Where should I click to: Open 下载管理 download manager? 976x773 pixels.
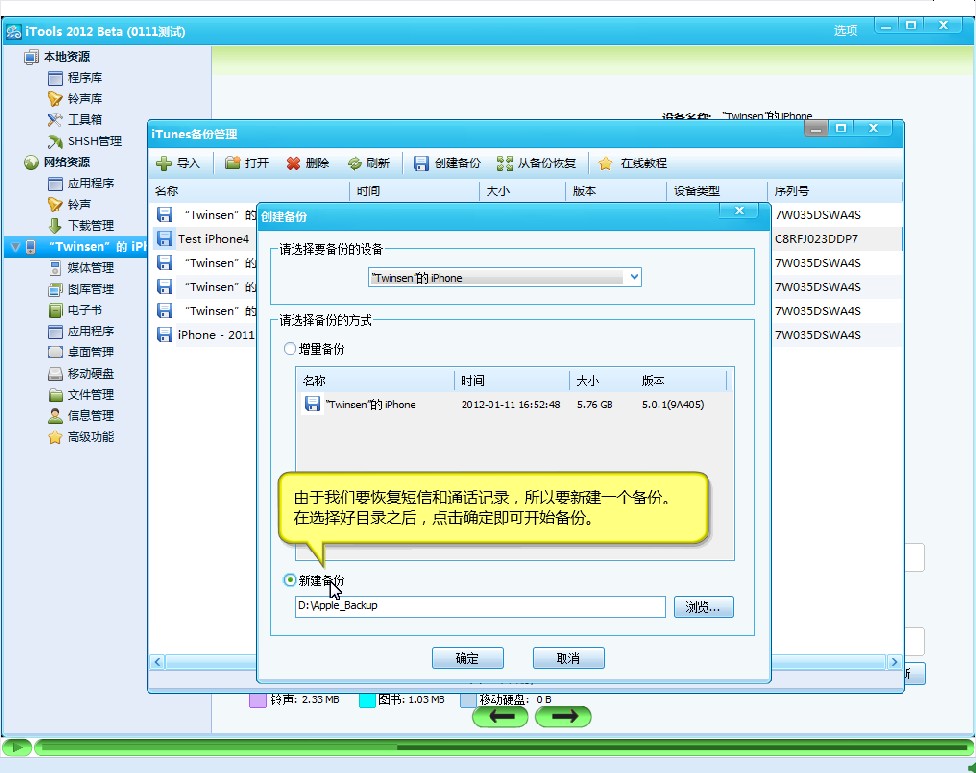coord(81,225)
